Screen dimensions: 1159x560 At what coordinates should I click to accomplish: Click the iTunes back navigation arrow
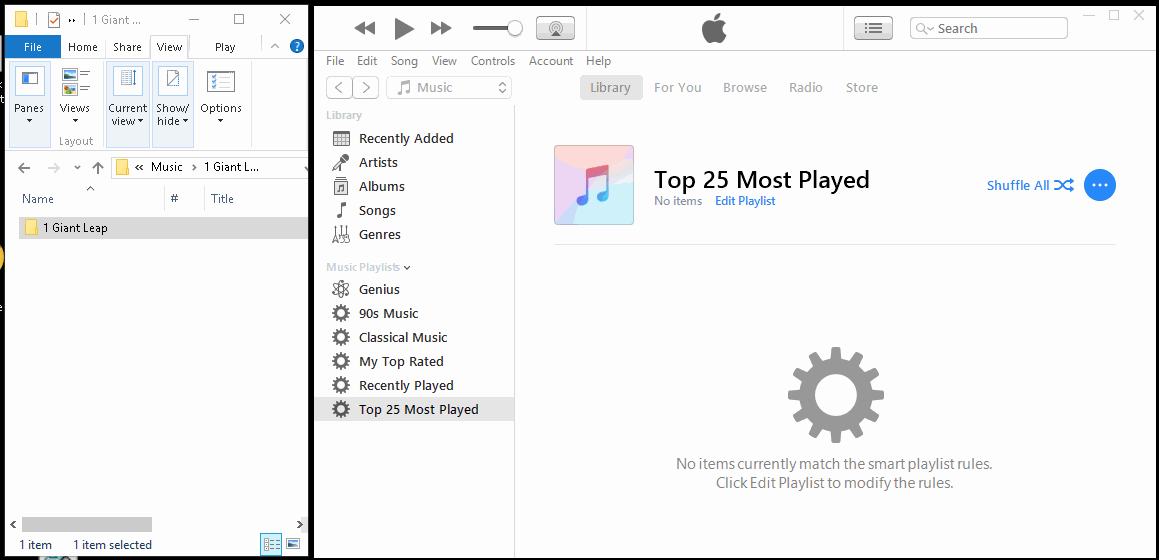click(339, 87)
